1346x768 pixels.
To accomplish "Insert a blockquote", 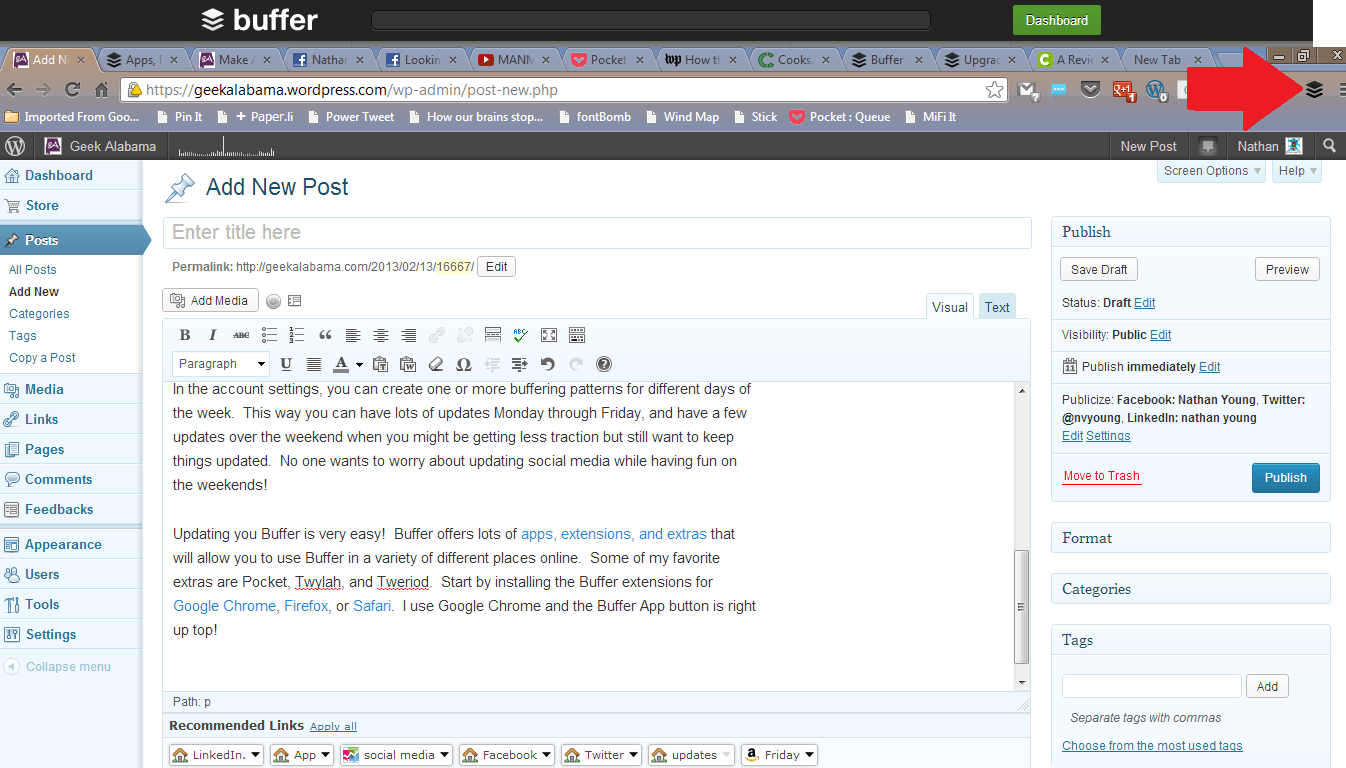I will 324,335.
